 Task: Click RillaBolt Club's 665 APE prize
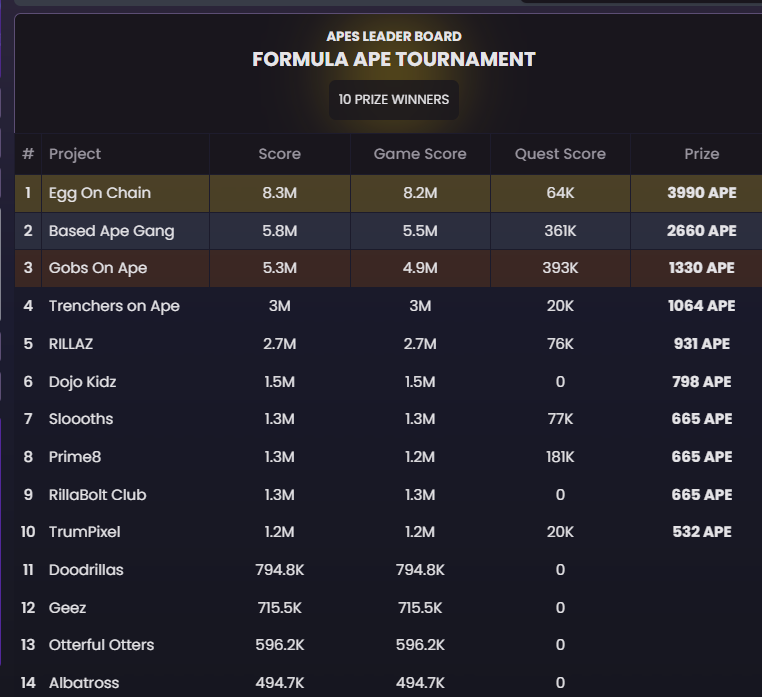point(702,495)
